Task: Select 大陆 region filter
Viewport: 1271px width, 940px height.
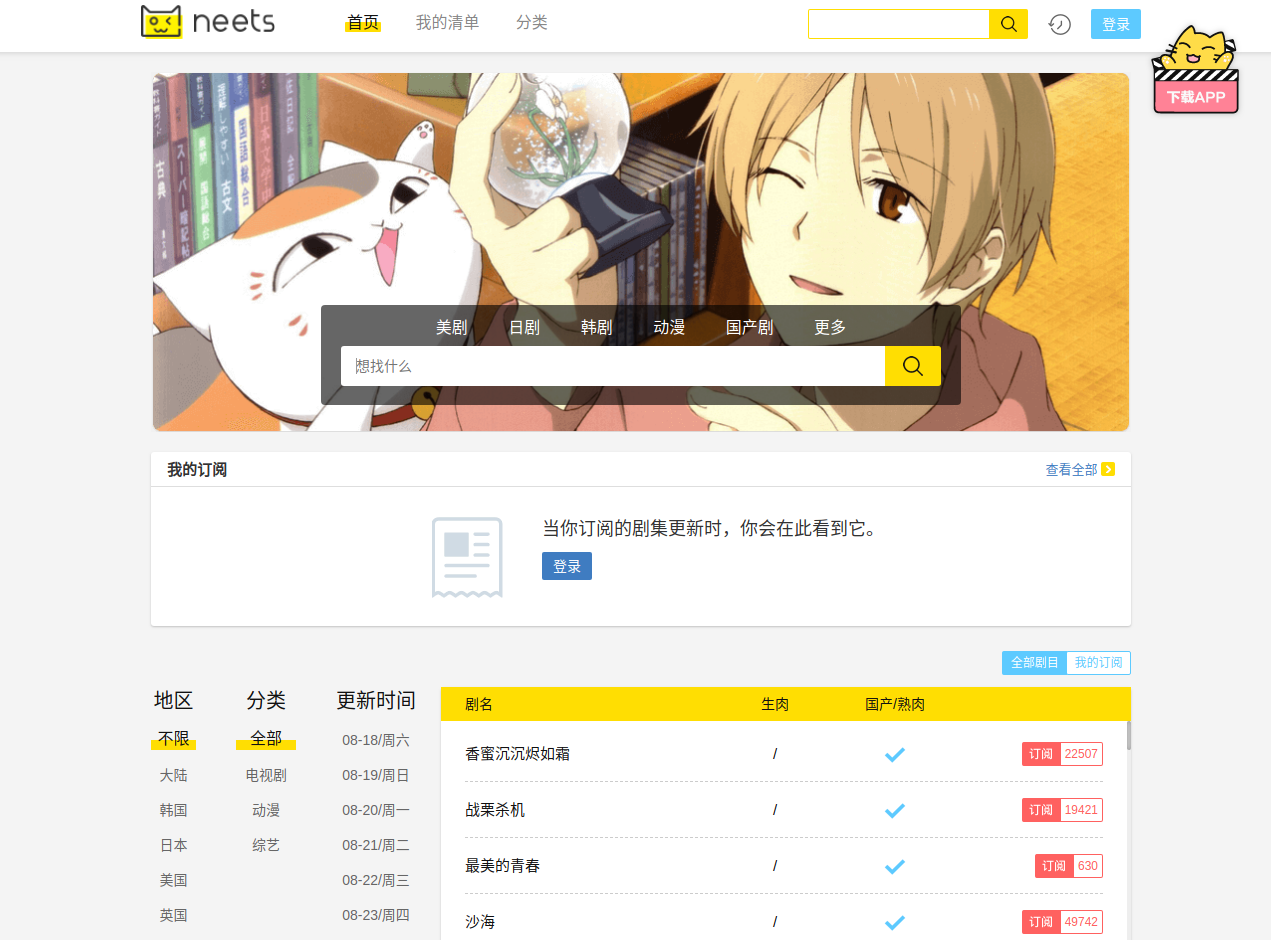Action: coord(173,775)
